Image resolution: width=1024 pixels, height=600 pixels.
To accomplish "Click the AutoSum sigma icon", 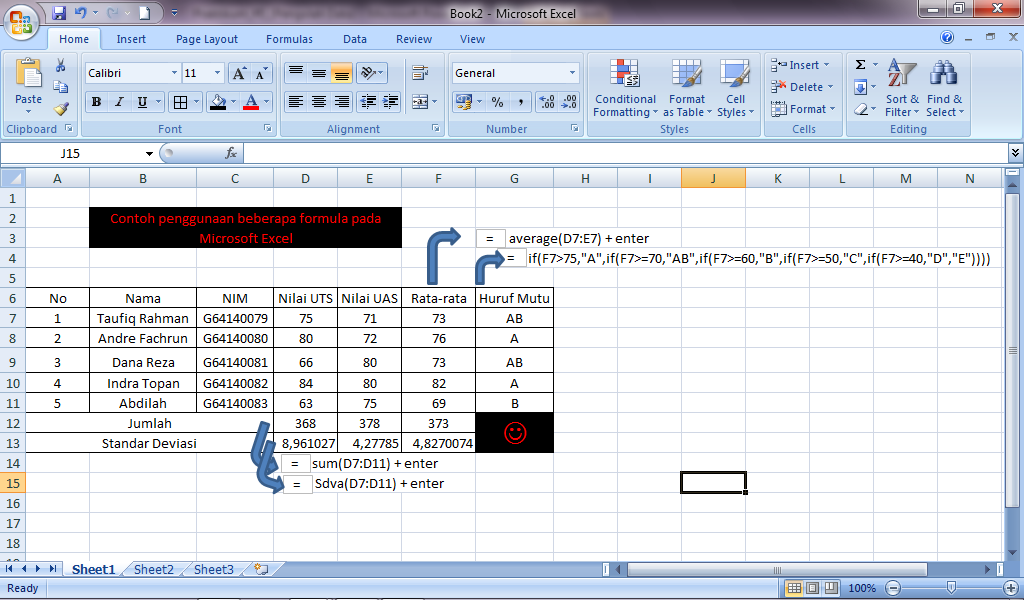I will coord(861,65).
